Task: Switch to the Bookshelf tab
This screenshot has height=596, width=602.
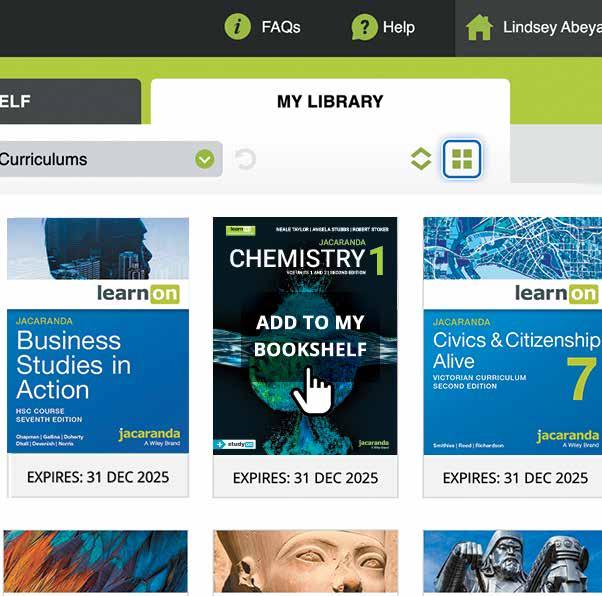Action: coord(70,101)
